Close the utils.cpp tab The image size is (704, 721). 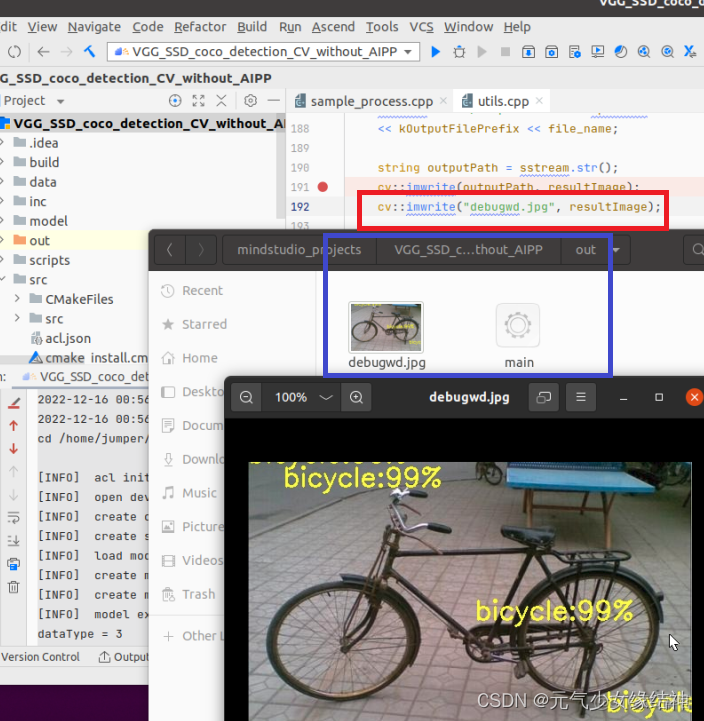coord(539,101)
